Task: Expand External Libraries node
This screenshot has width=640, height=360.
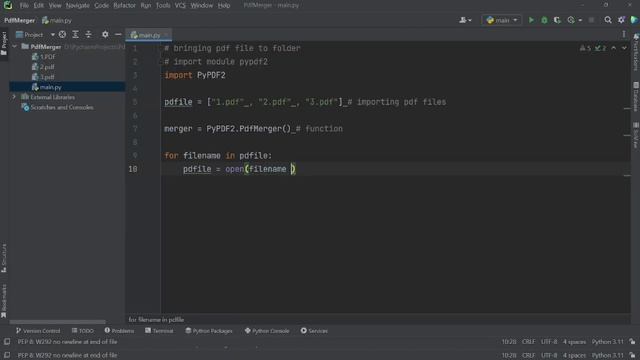Action: [15, 97]
